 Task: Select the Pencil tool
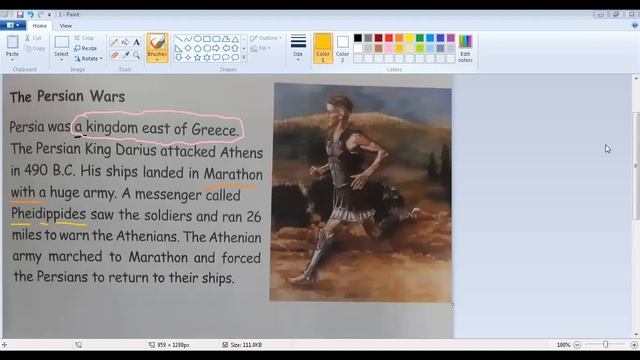click(x=114, y=42)
